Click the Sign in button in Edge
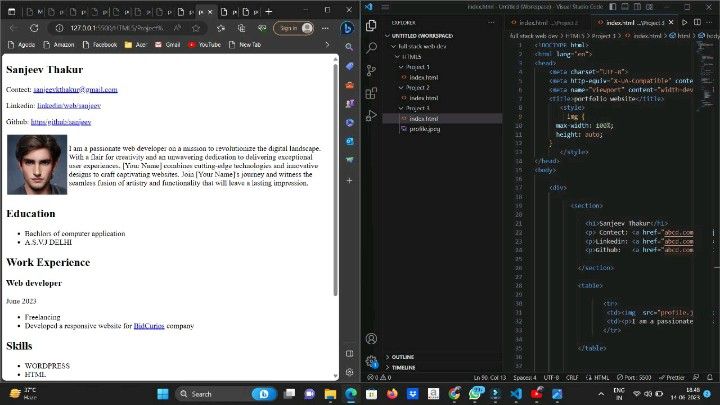 pos(294,28)
